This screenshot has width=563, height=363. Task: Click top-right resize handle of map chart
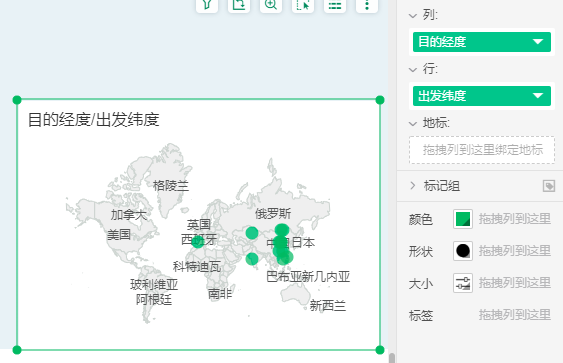(380, 100)
